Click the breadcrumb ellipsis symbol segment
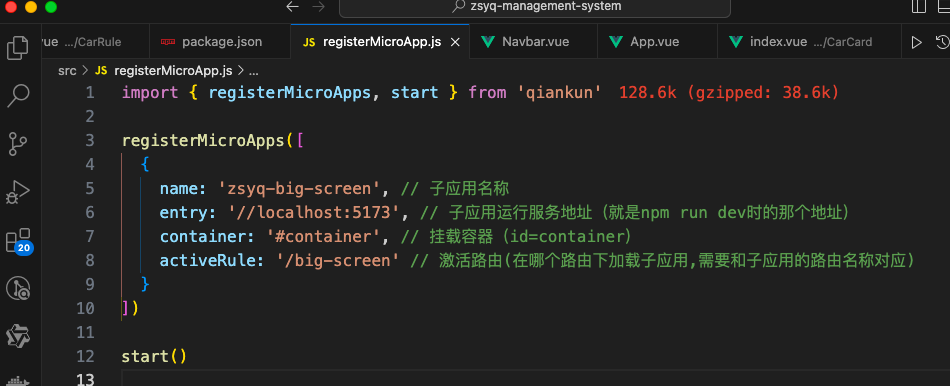 click(254, 71)
